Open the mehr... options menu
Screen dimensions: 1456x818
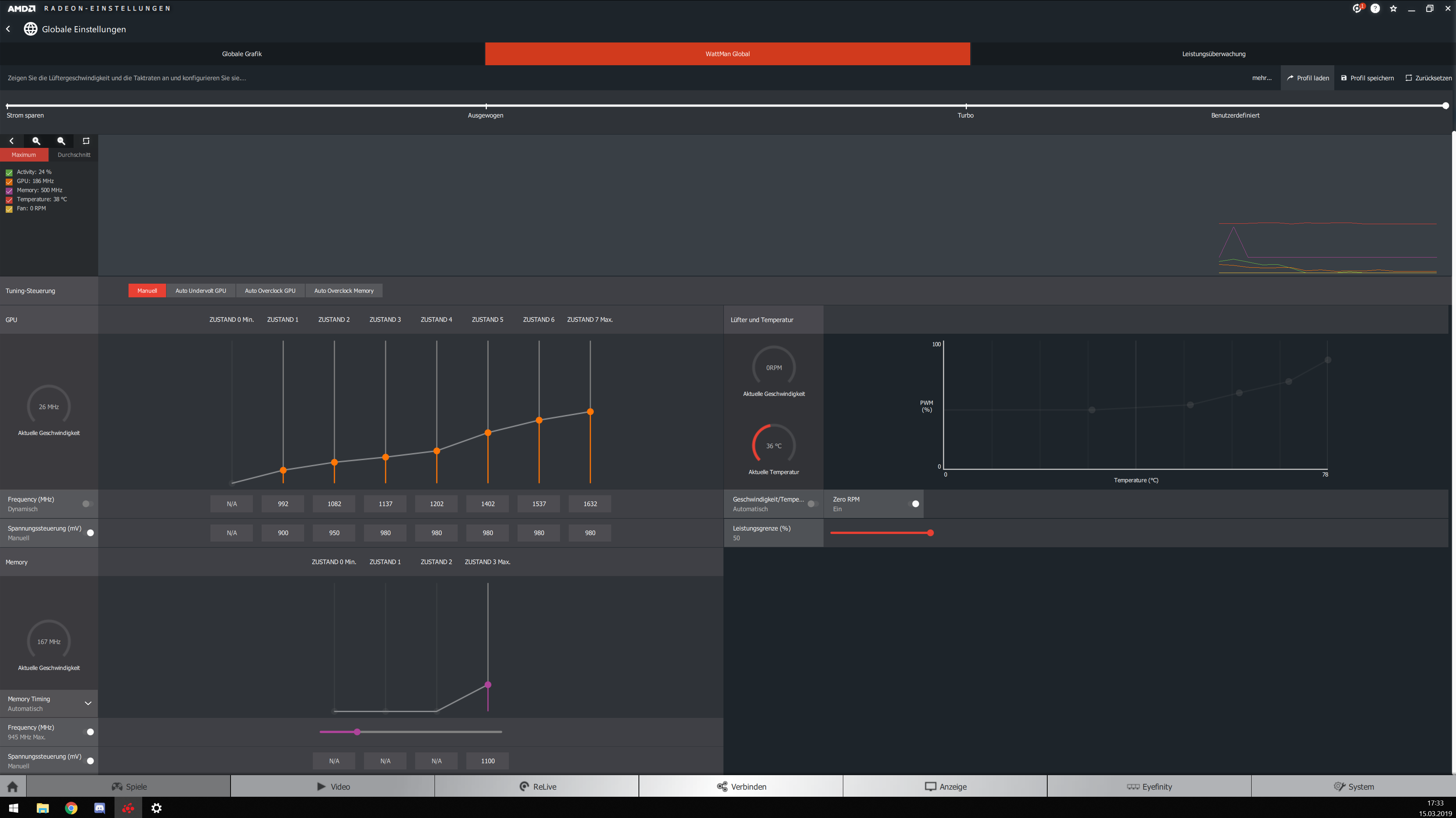tap(1261, 78)
